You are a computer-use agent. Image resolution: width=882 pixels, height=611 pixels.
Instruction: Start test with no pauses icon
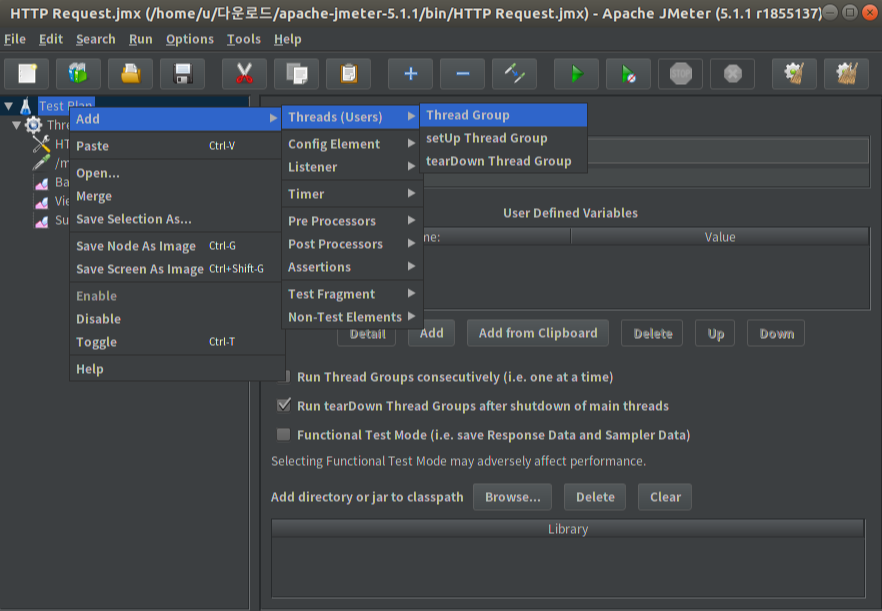(x=628, y=74)
